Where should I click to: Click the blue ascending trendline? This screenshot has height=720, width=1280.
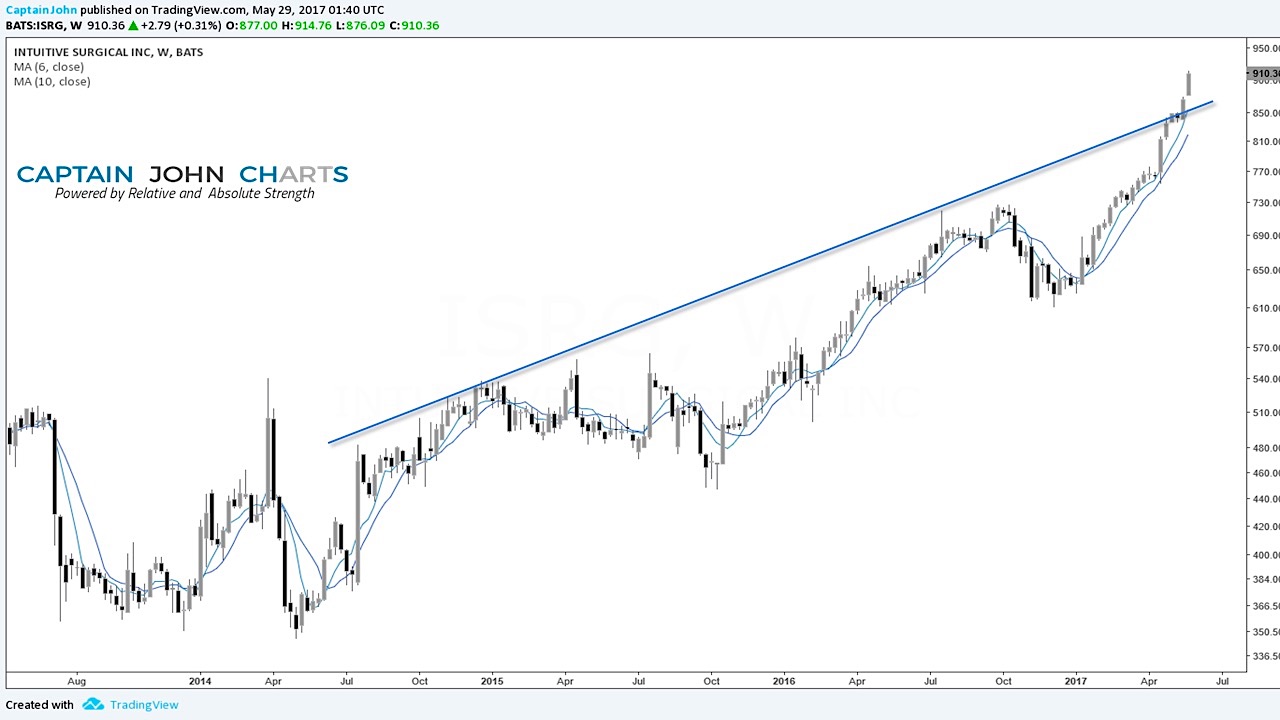coord(770,272)
